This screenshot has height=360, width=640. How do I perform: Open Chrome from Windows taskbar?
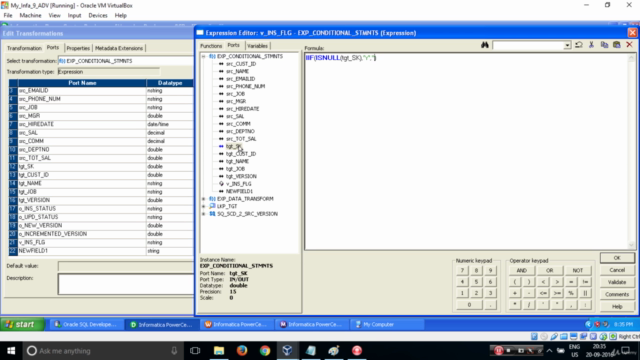click(x=265, y=351)
